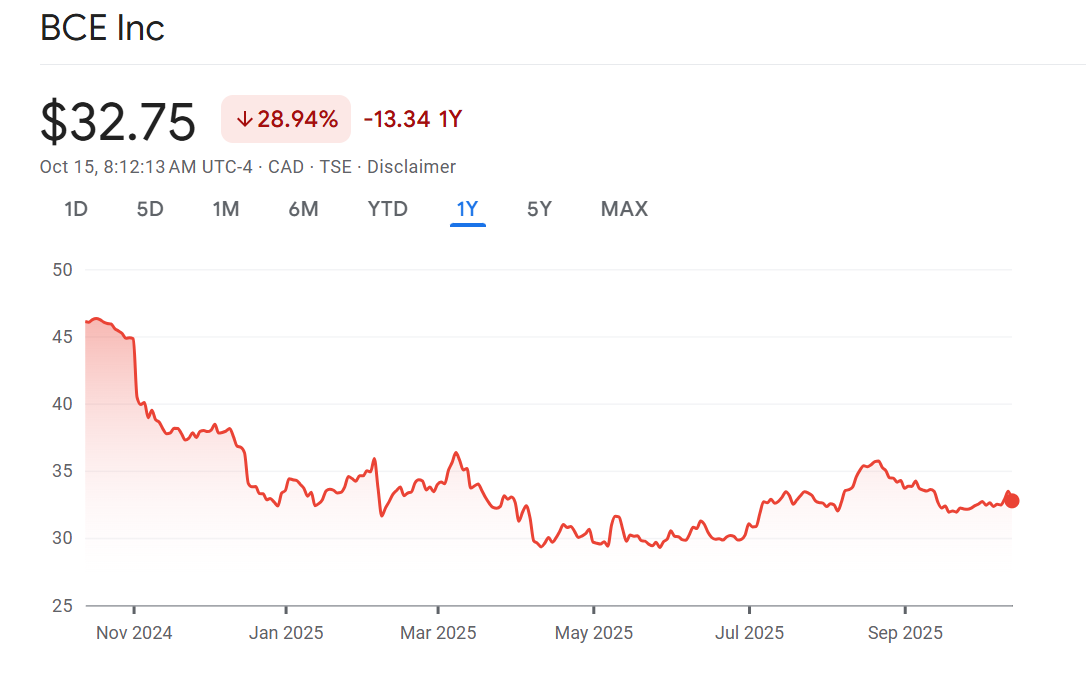The image size is (1086, 675).
Task: Click the May 2025 axis label
Action: [x=593, y=633]
